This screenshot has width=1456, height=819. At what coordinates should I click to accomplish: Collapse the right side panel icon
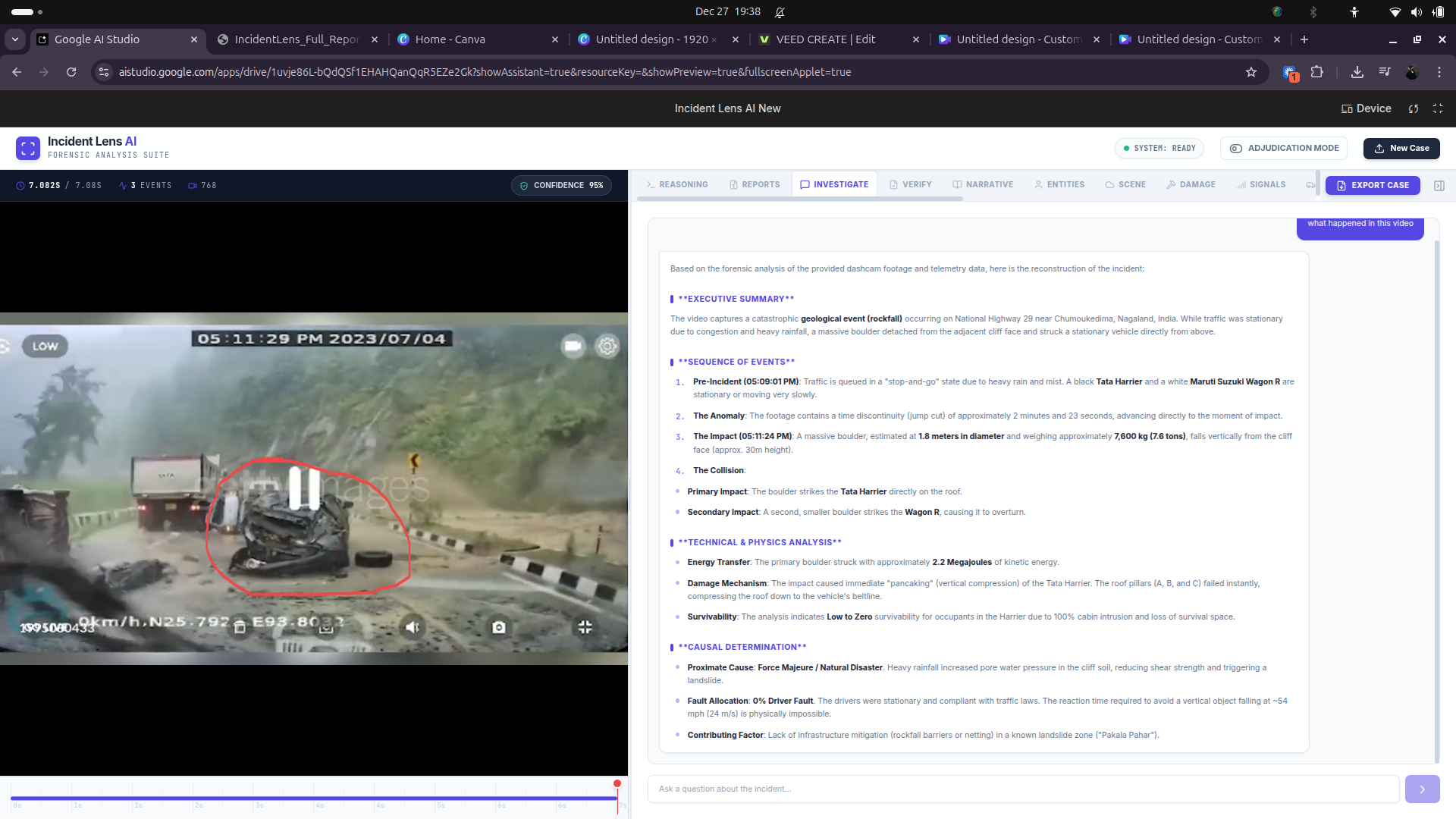point(1439,186)
